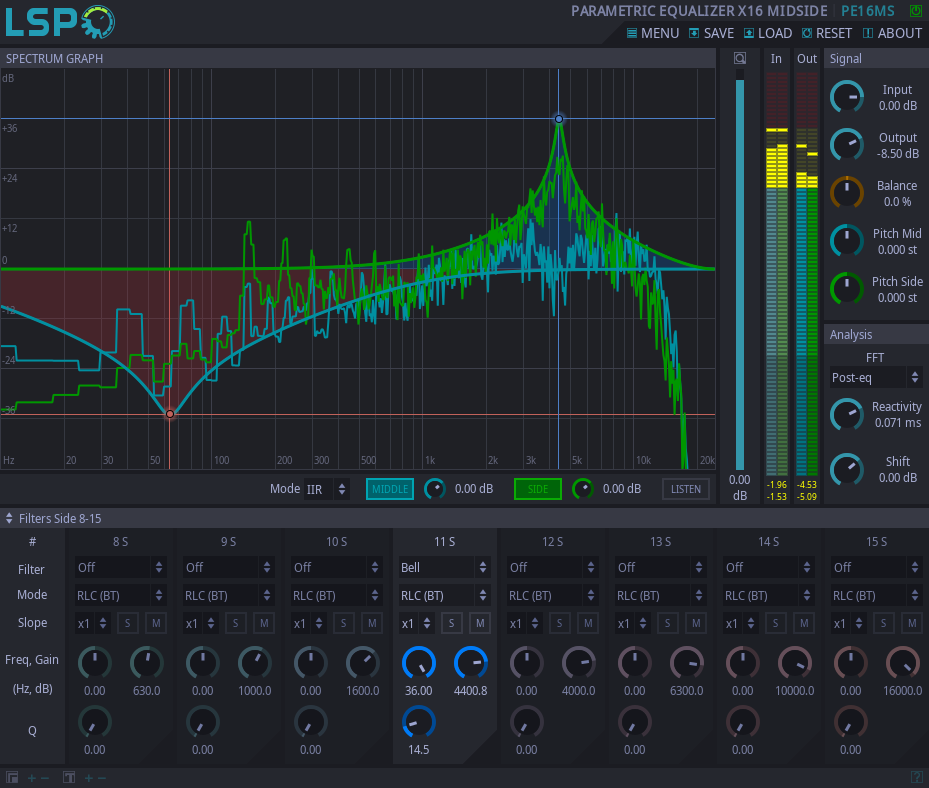Toggle solo S on filter 8 S

127,623
